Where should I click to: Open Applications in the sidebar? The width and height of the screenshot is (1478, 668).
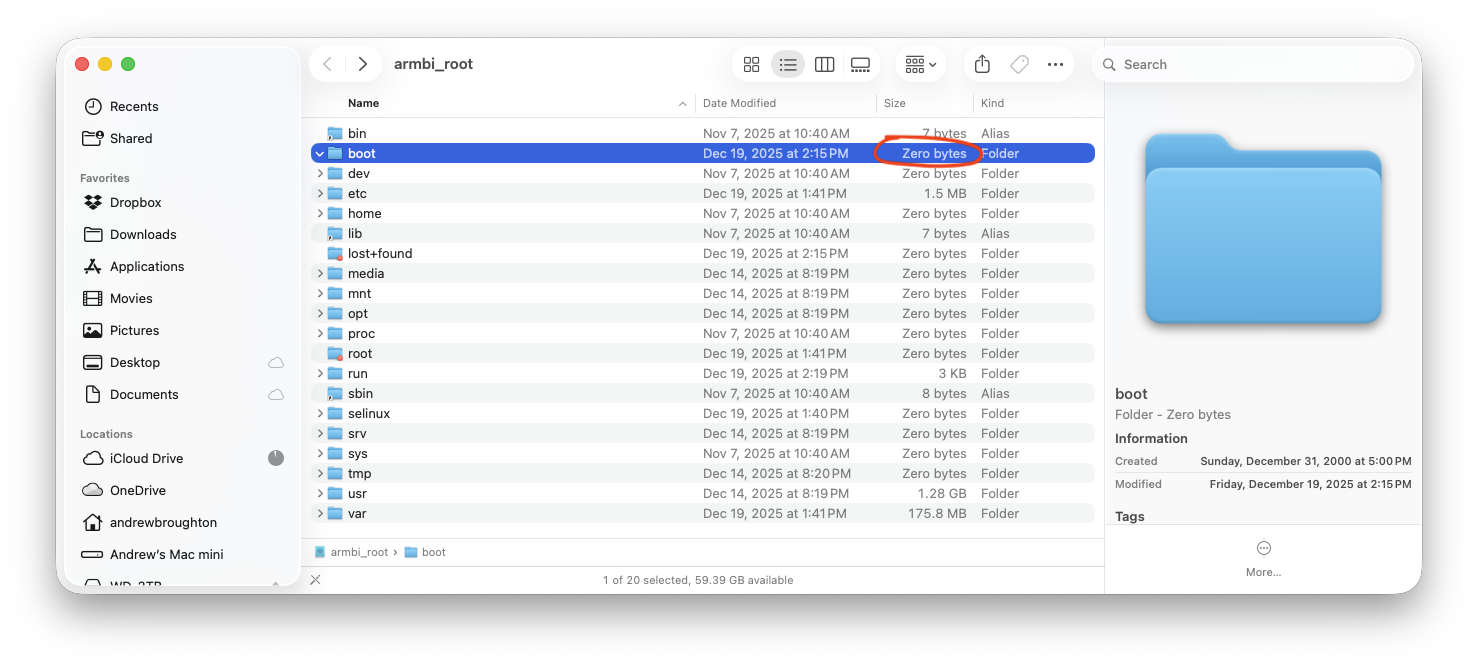click(147, 266)
